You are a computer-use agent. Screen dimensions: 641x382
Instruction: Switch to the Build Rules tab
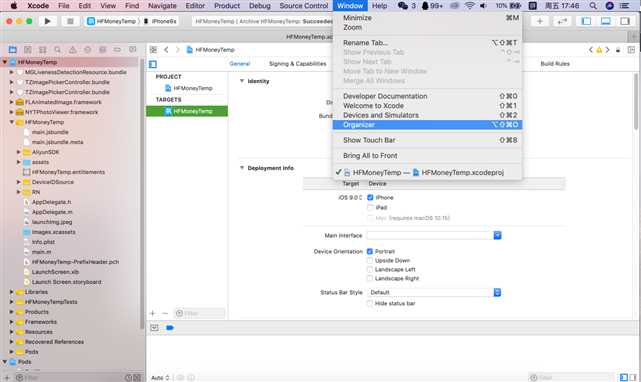(555, 64)
